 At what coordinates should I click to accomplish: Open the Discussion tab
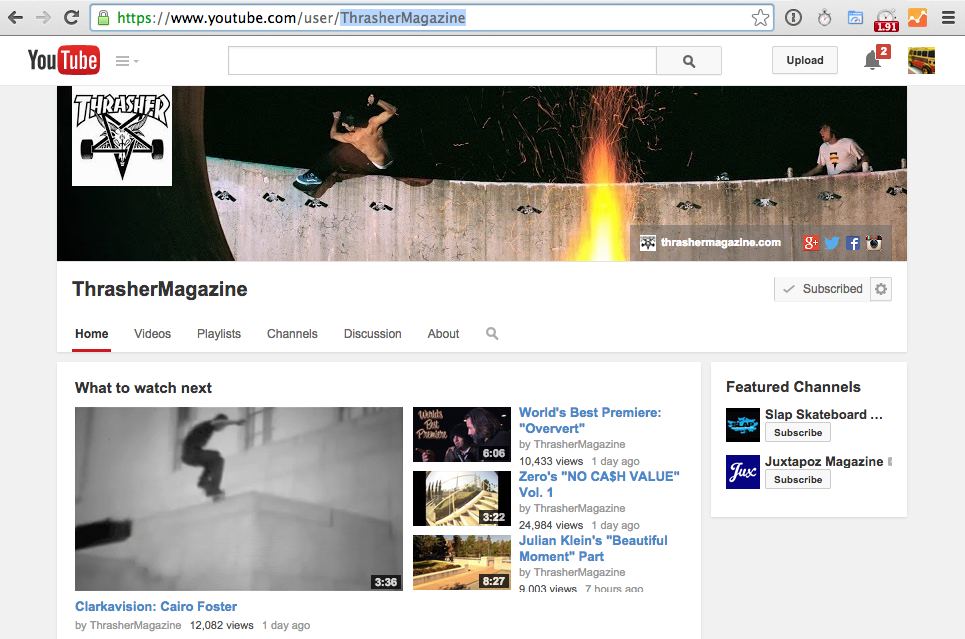tap(372, 334)
